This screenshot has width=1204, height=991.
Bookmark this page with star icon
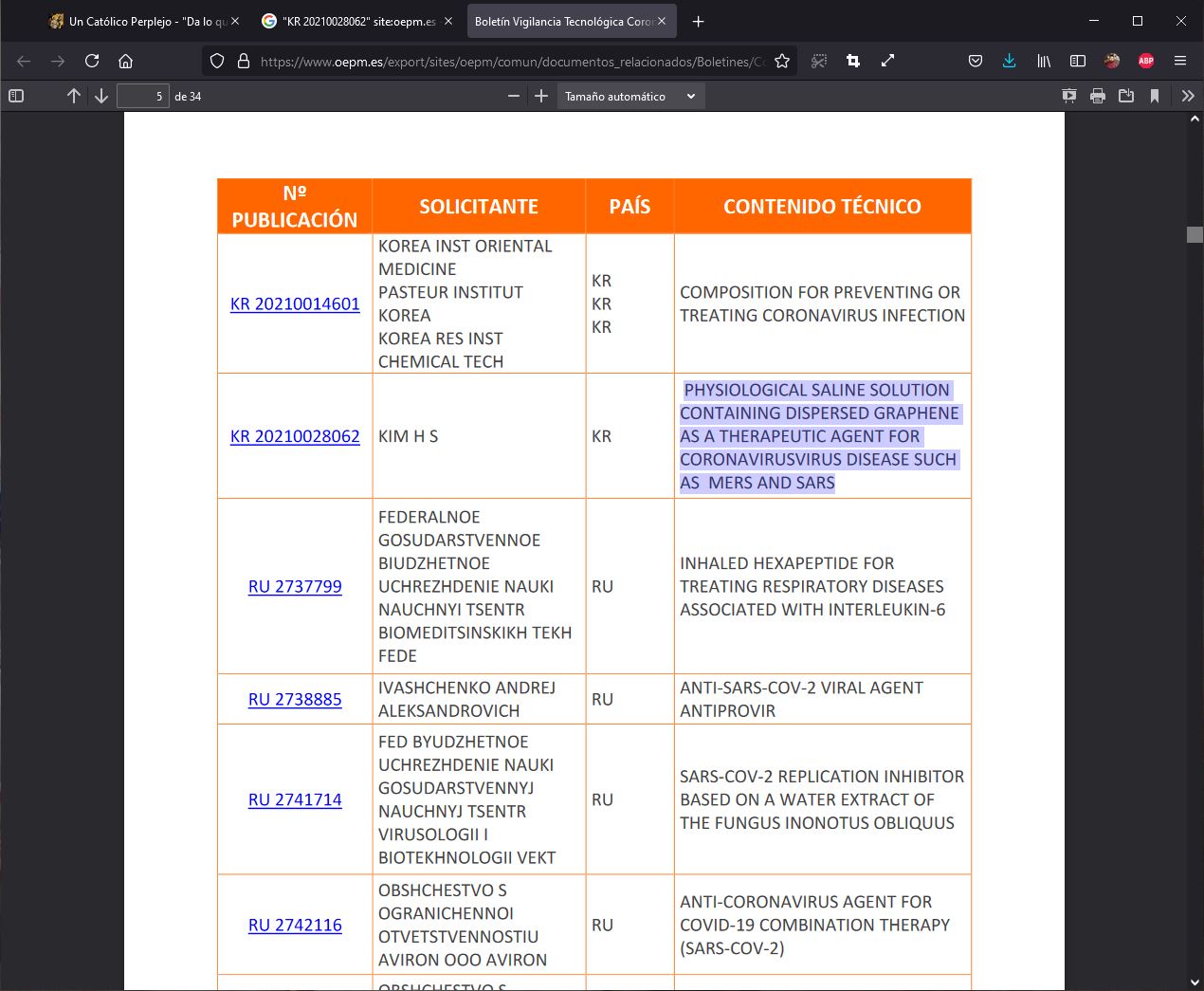tap(782, 61)
